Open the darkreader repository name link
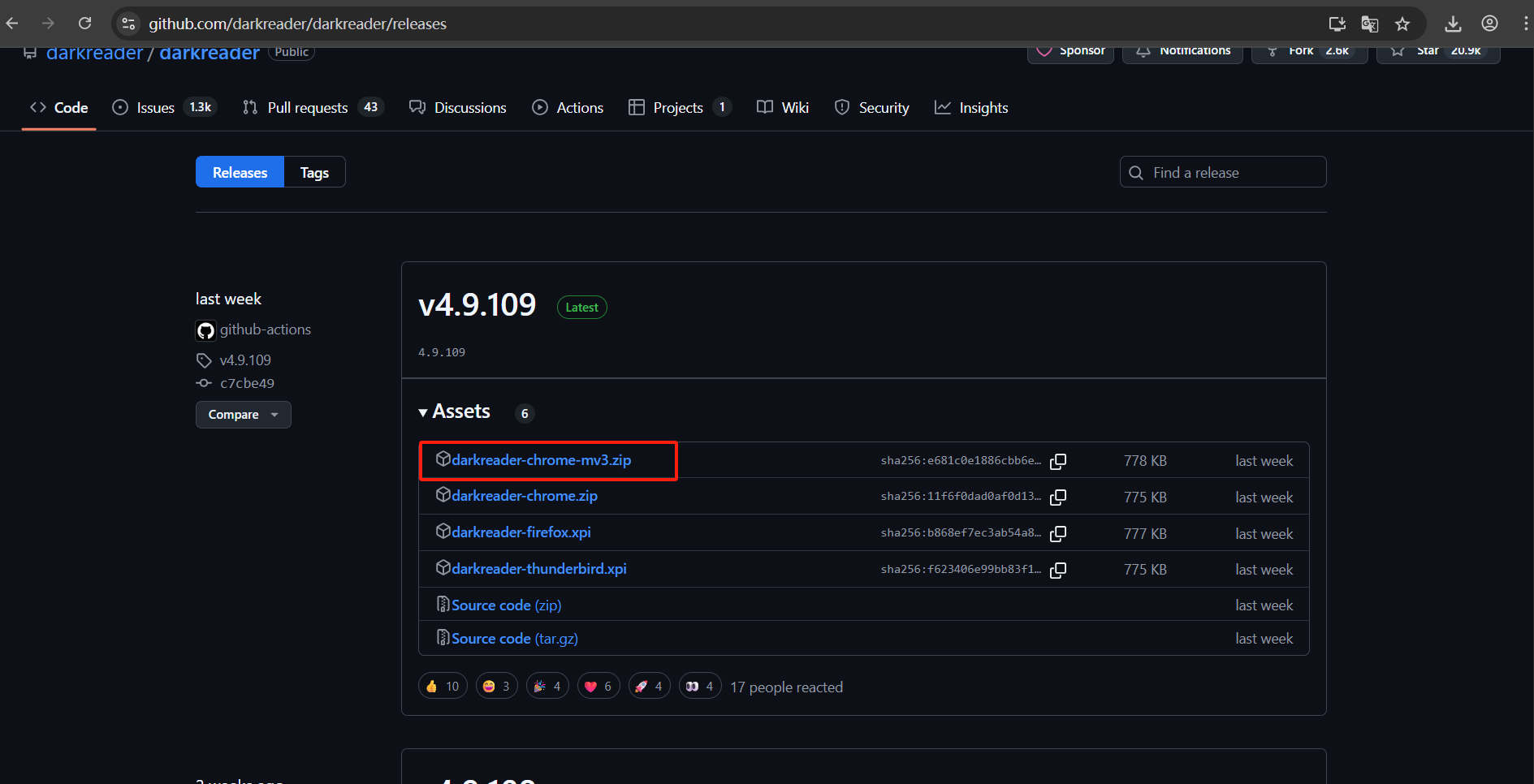Image resolution: width=1534 pixels, height=784 pixels. point(210,54)
